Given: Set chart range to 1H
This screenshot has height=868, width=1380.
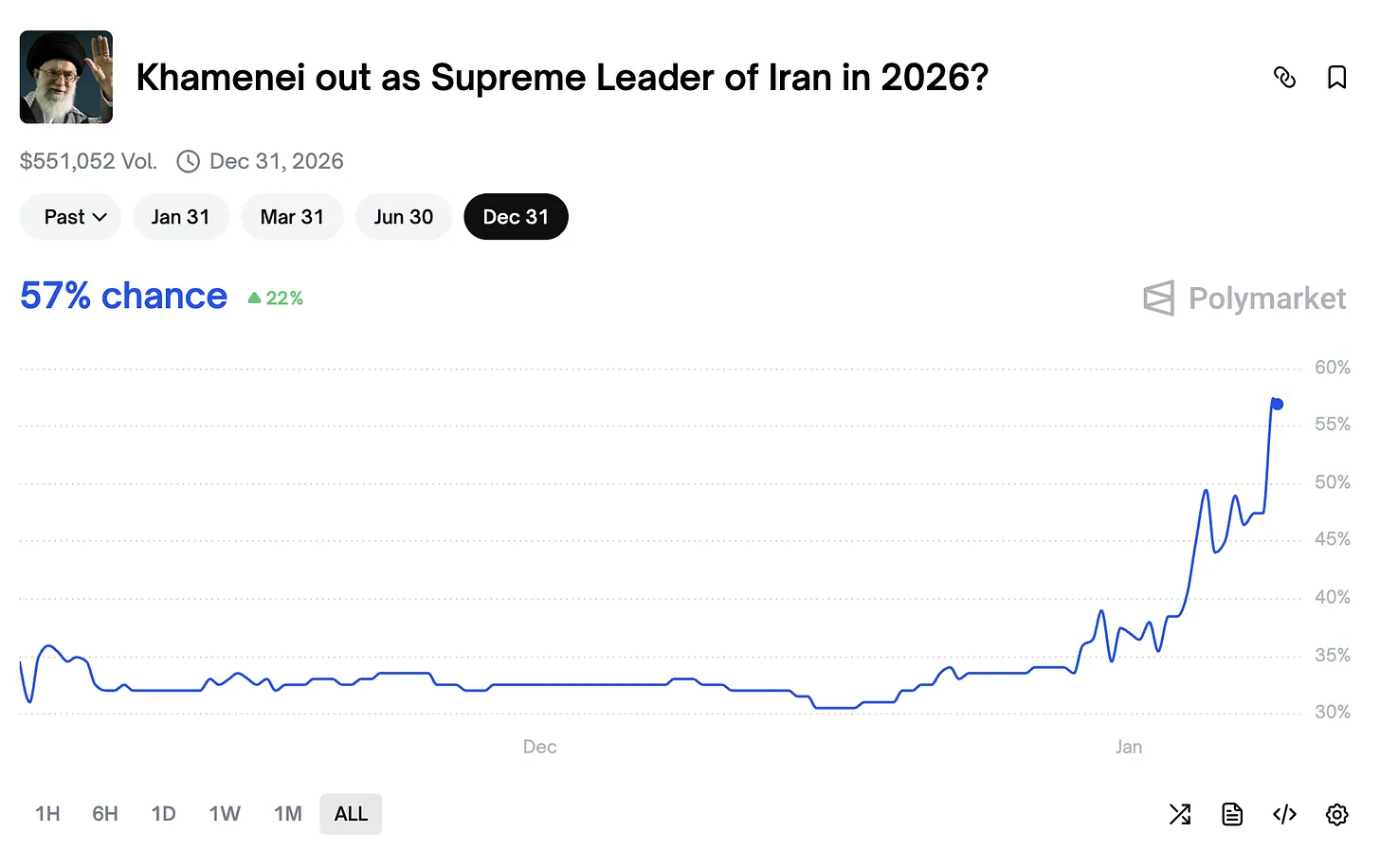Looking at the screenshot, I should click(47, 814).
